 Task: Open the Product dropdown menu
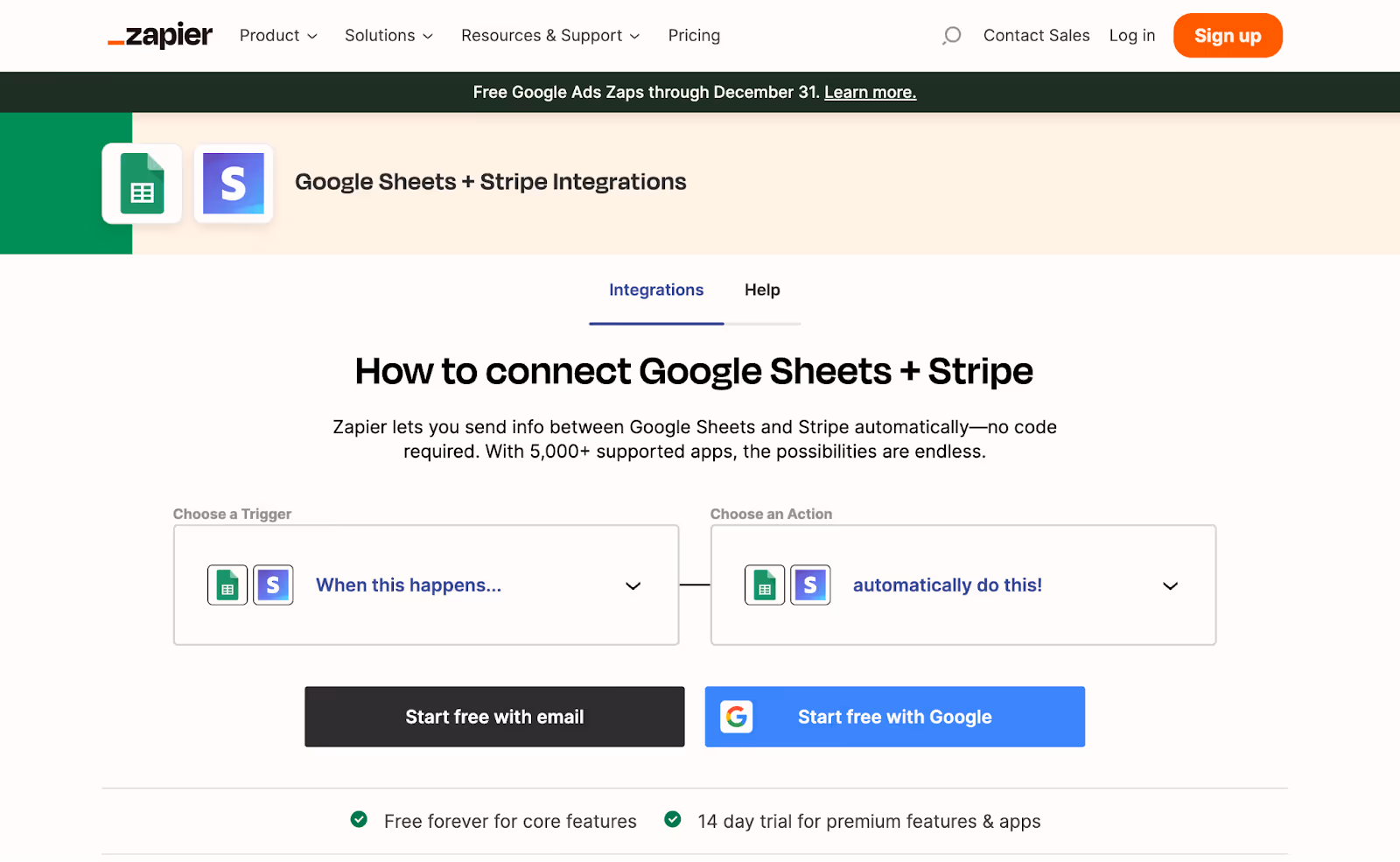point(278,36)
